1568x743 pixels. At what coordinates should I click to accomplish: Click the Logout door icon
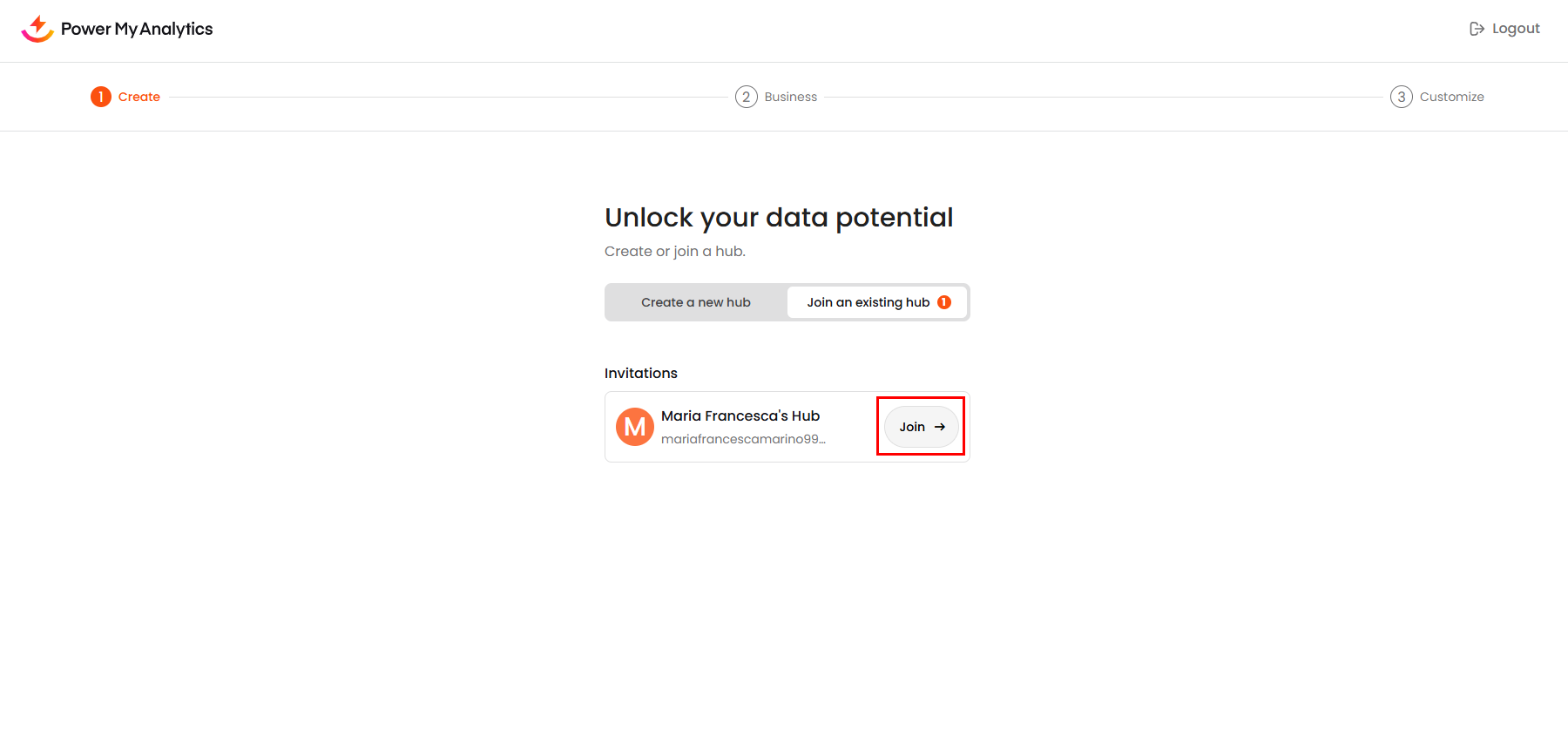tap(1477, 29)
